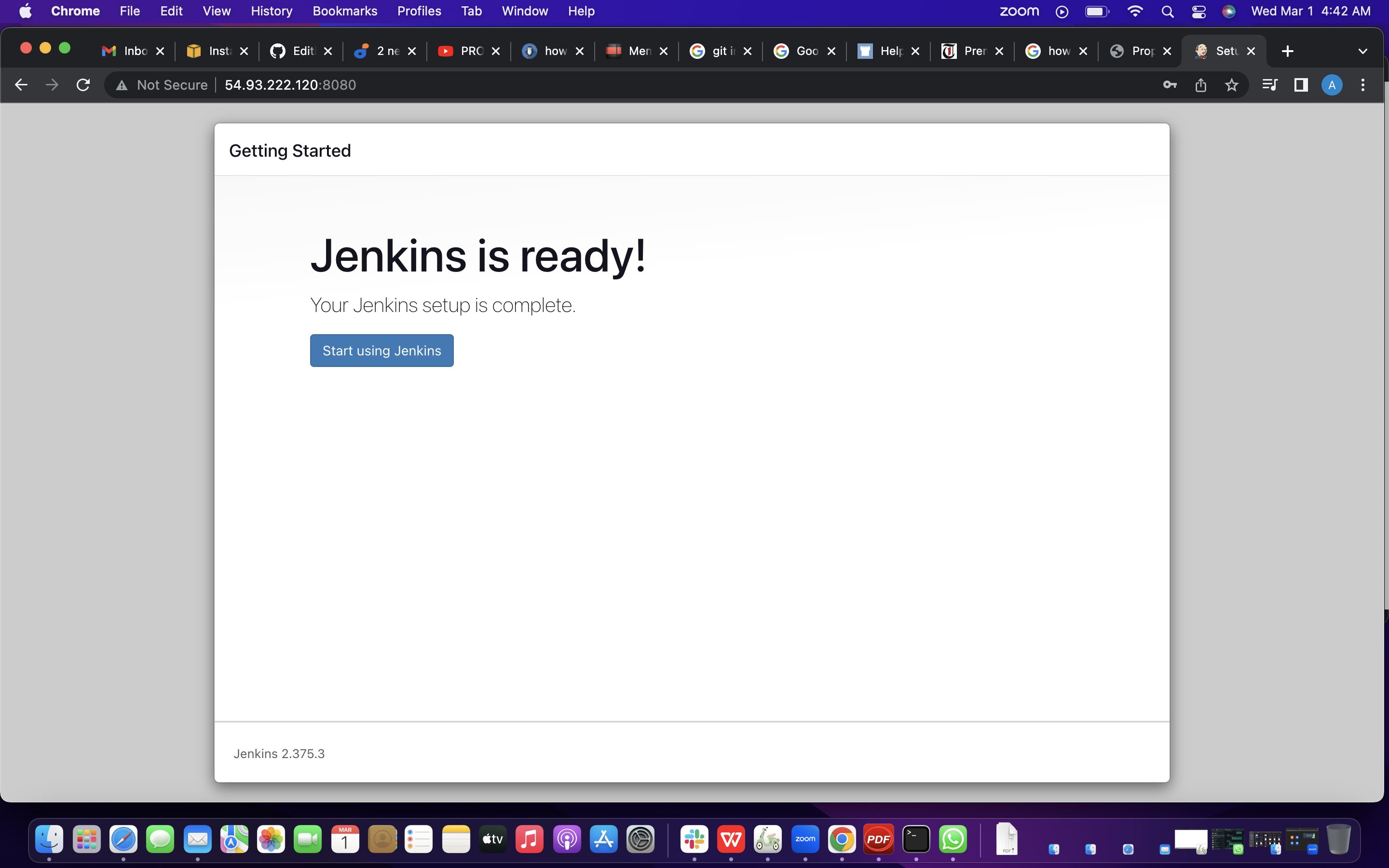
Task: Expand the tab search chevron
Action: [x=1362, y=51]
